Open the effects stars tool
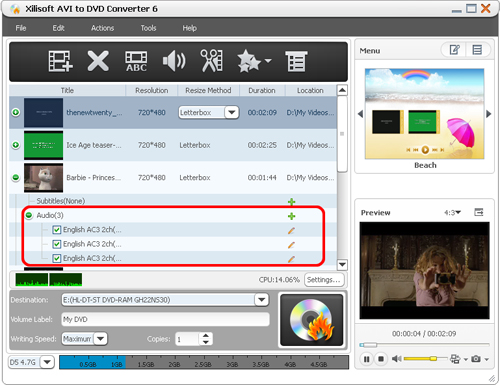The height and width of the screenshot is (385, 500). (248, 61)
